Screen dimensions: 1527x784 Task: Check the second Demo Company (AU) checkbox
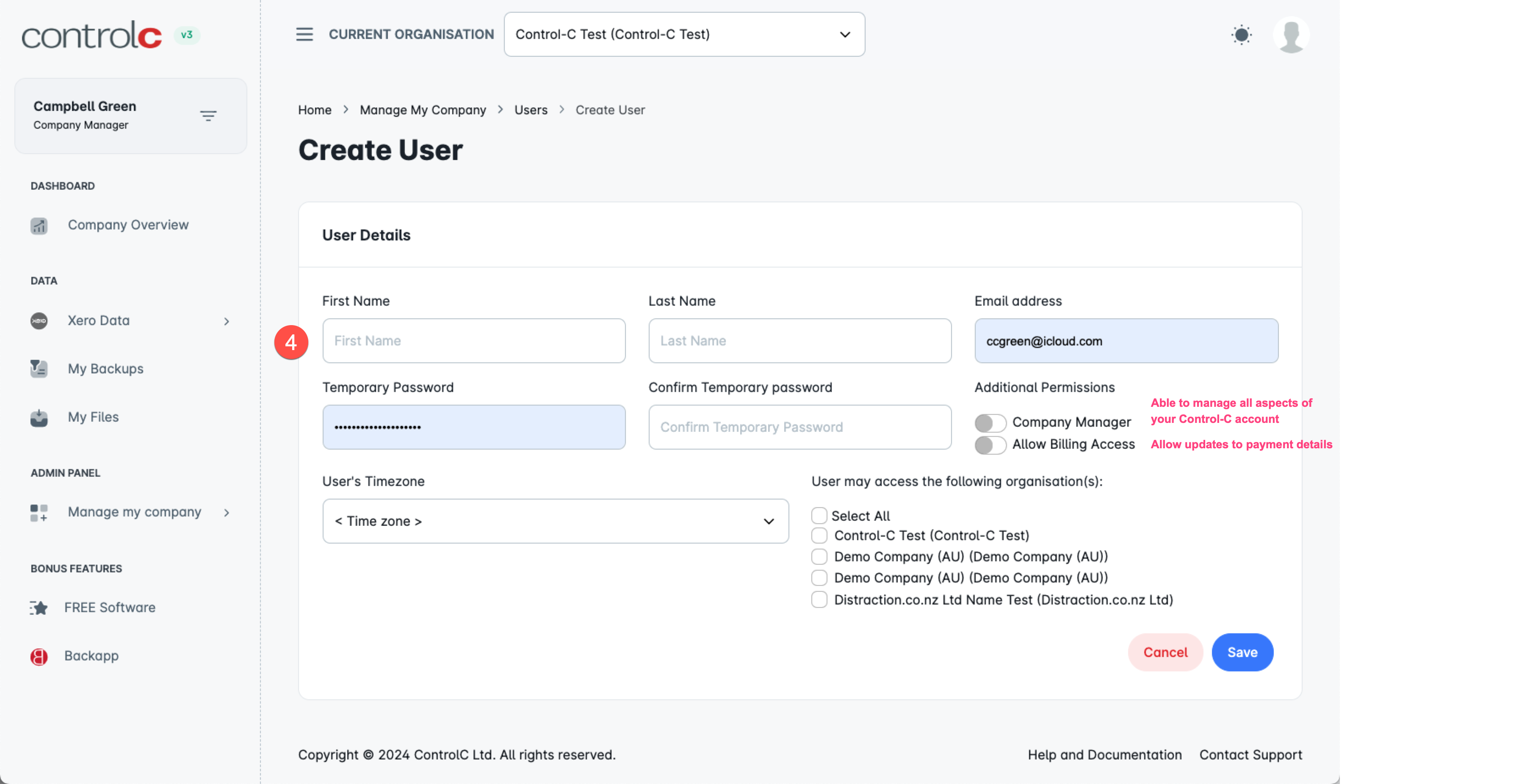[819, 578]
